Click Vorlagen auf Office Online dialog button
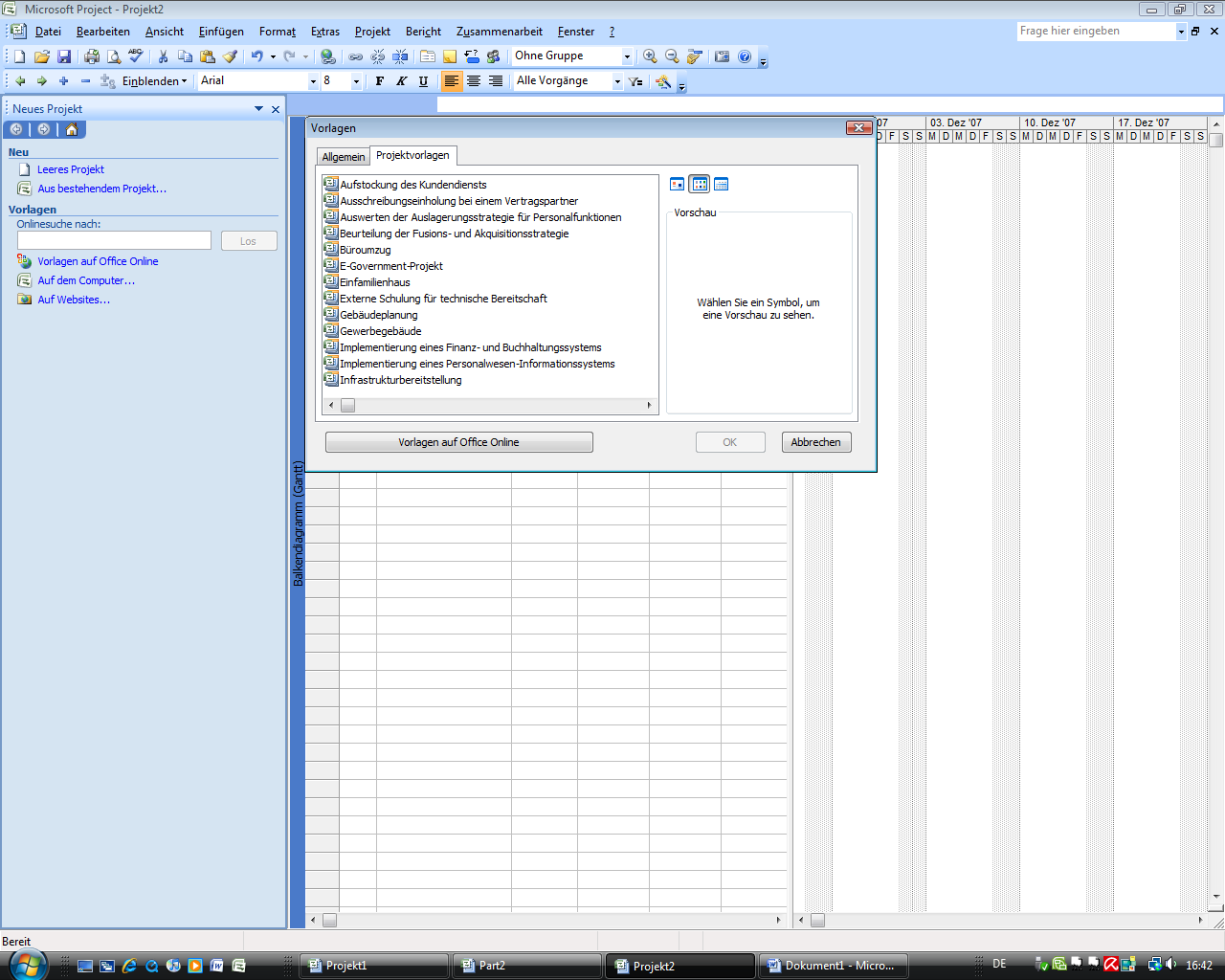This screenshot has height=980, width=1225. [459, 442]
